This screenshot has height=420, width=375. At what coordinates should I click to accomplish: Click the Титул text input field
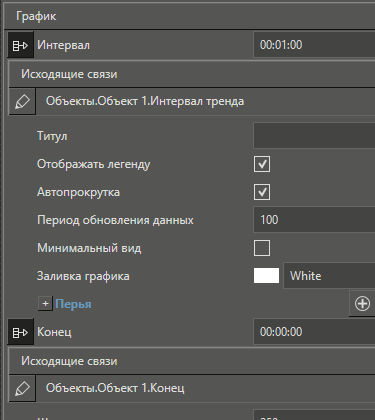click(314, 136)
